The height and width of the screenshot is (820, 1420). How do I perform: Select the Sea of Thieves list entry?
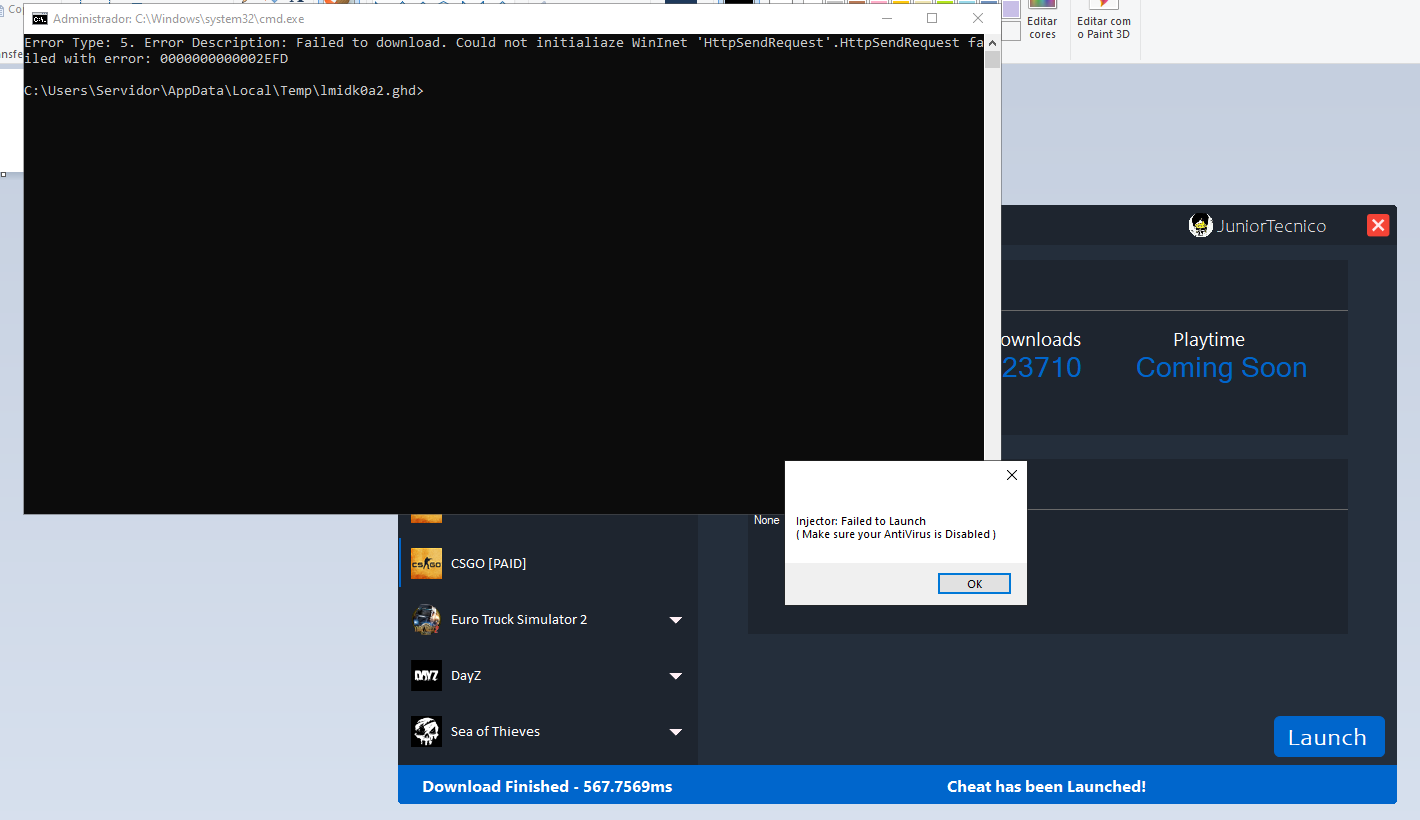[495, 732]
